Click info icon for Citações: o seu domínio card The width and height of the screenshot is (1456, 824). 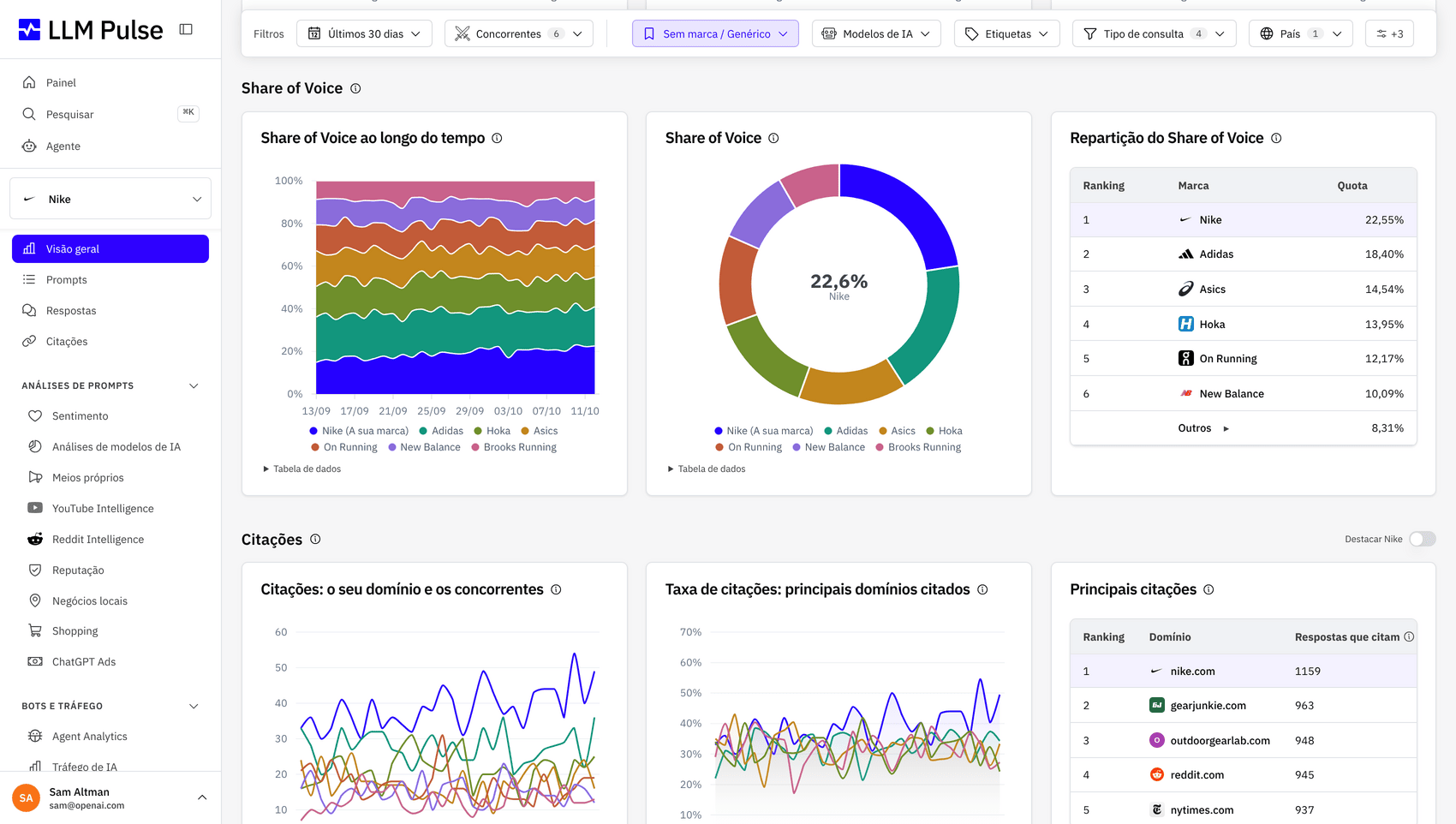[556, 589]
